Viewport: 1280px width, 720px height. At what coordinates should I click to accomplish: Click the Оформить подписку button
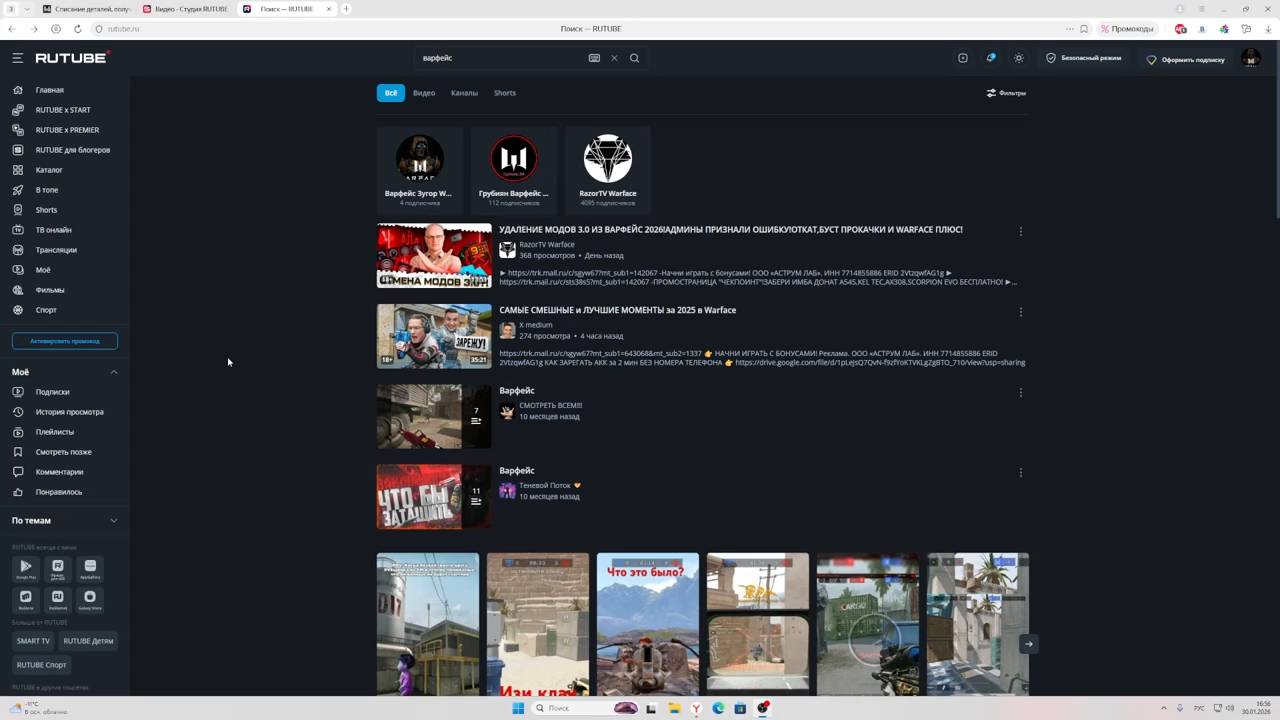(x=1186, y=59)
